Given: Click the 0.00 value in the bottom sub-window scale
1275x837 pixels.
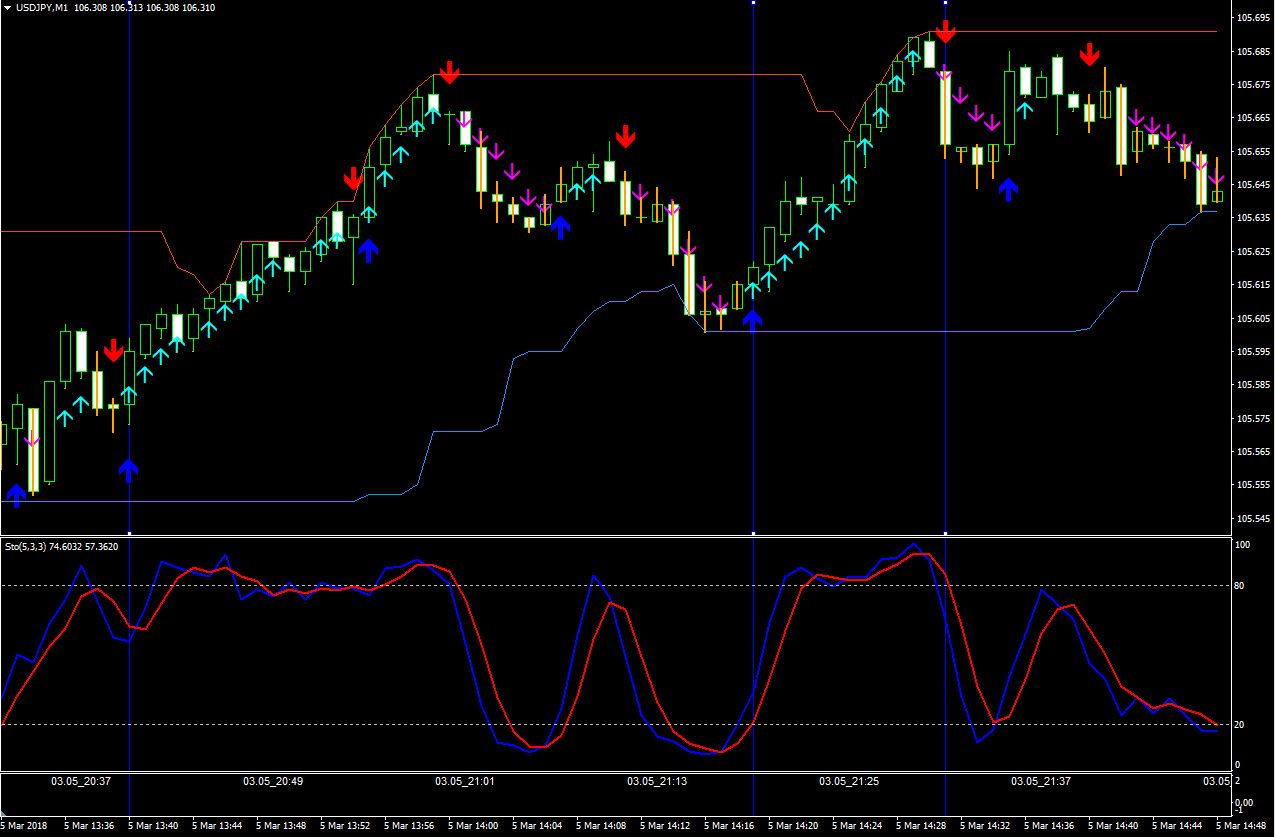Looking at the screenshot, I should 1244,801.
